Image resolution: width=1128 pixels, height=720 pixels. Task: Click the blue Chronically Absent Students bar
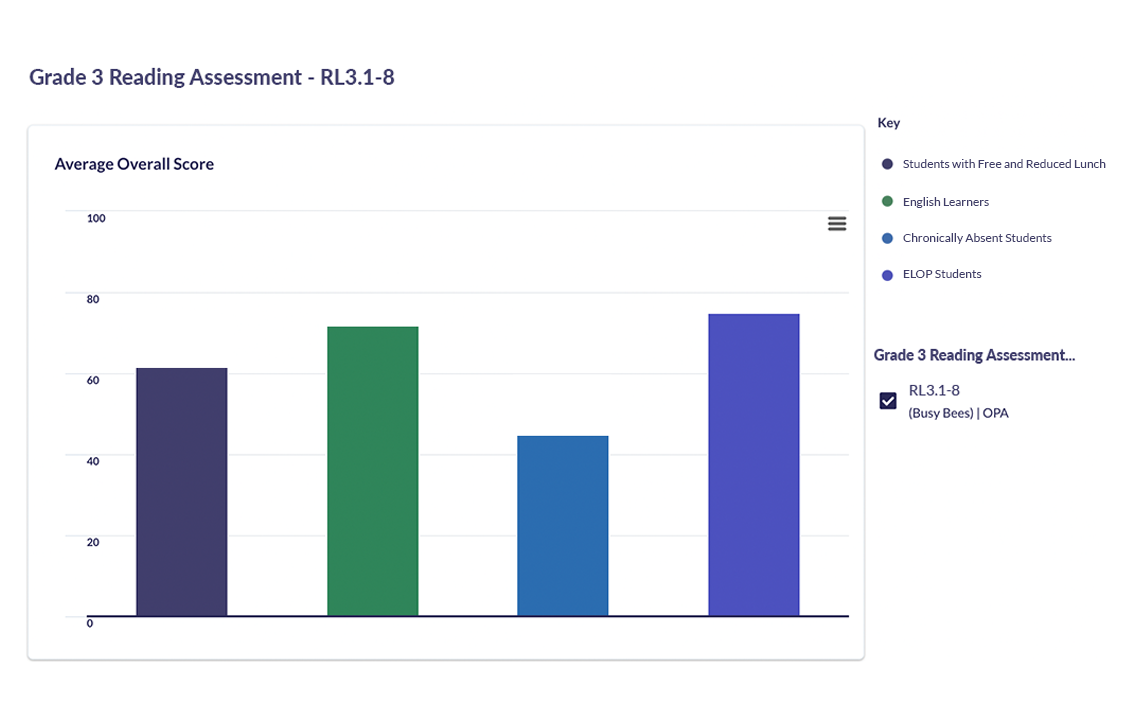(562, 526)
